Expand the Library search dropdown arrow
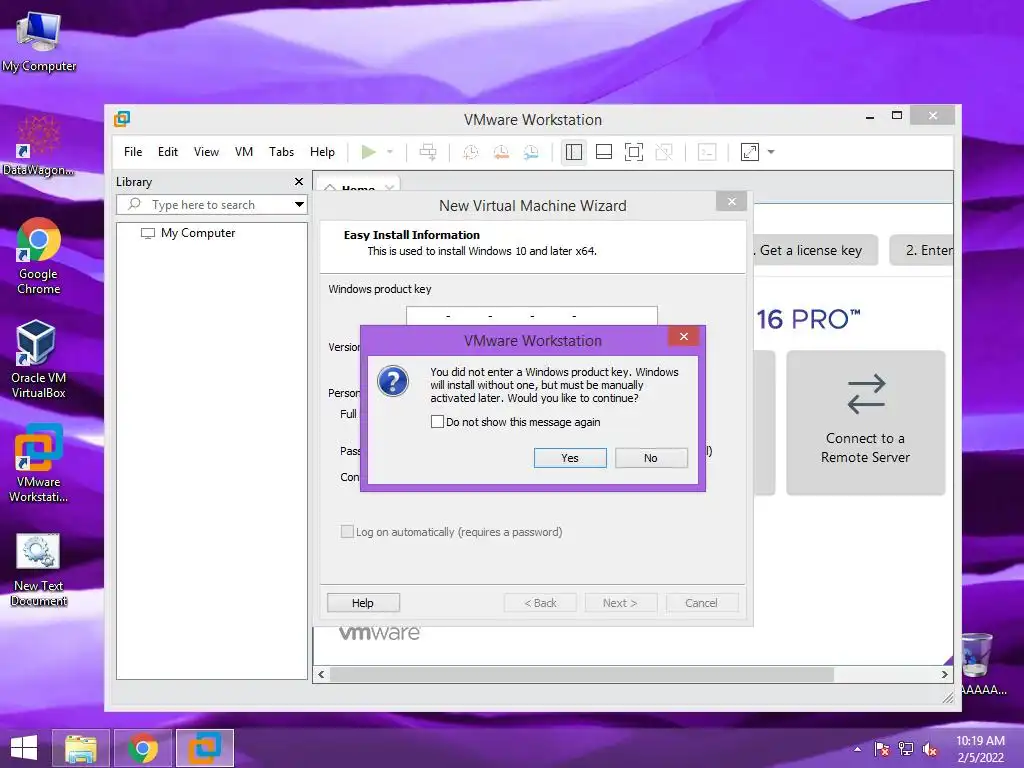This screenshot has height=768, width=1024. coord(299,204)
